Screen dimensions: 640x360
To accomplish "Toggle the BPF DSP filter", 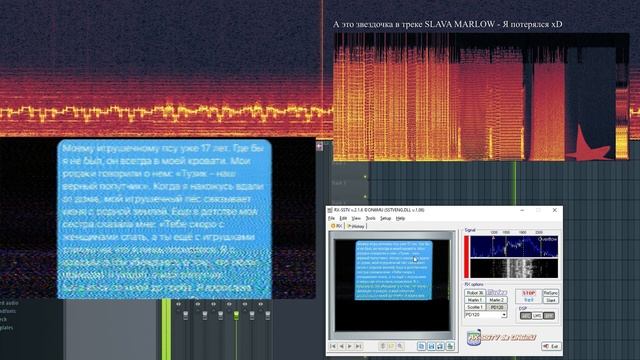I will pyautogui.click(x=549, y=316).
